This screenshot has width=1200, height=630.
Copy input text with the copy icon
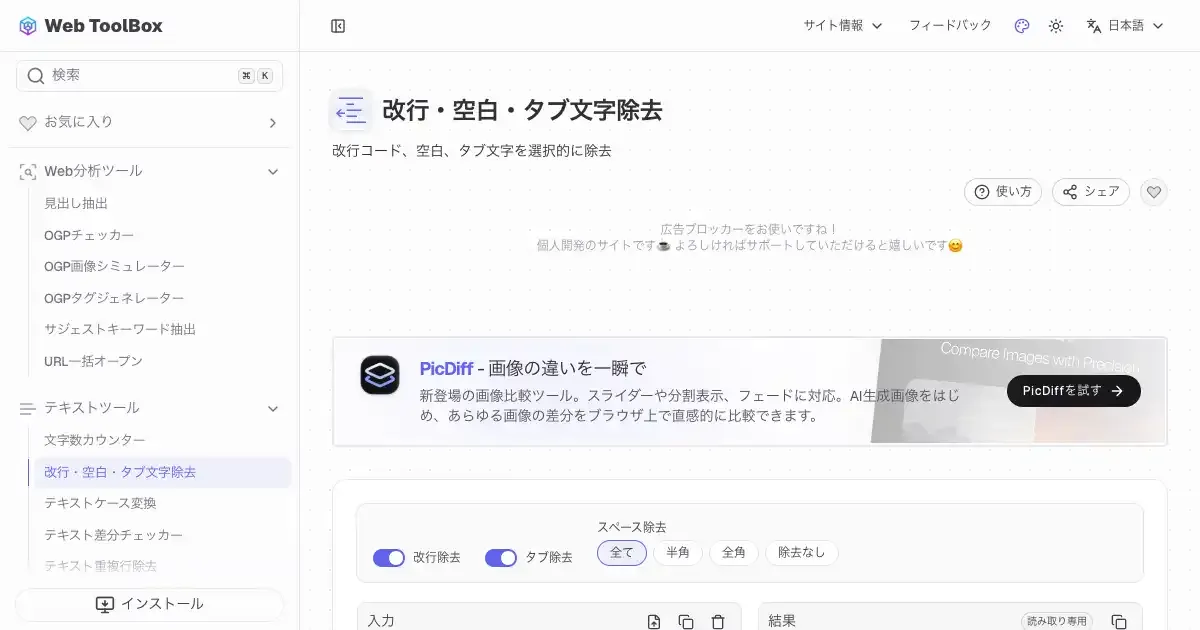click(x=686, y=622)
